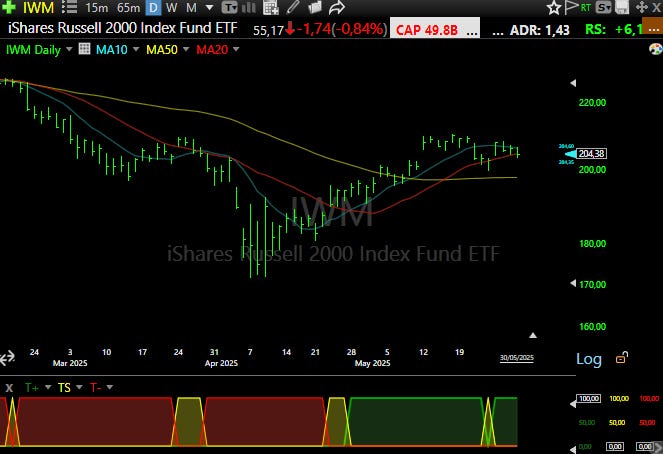Click the May 2025 date axis label
Viewport: 663px width, 454px height.
click(373, 363)
